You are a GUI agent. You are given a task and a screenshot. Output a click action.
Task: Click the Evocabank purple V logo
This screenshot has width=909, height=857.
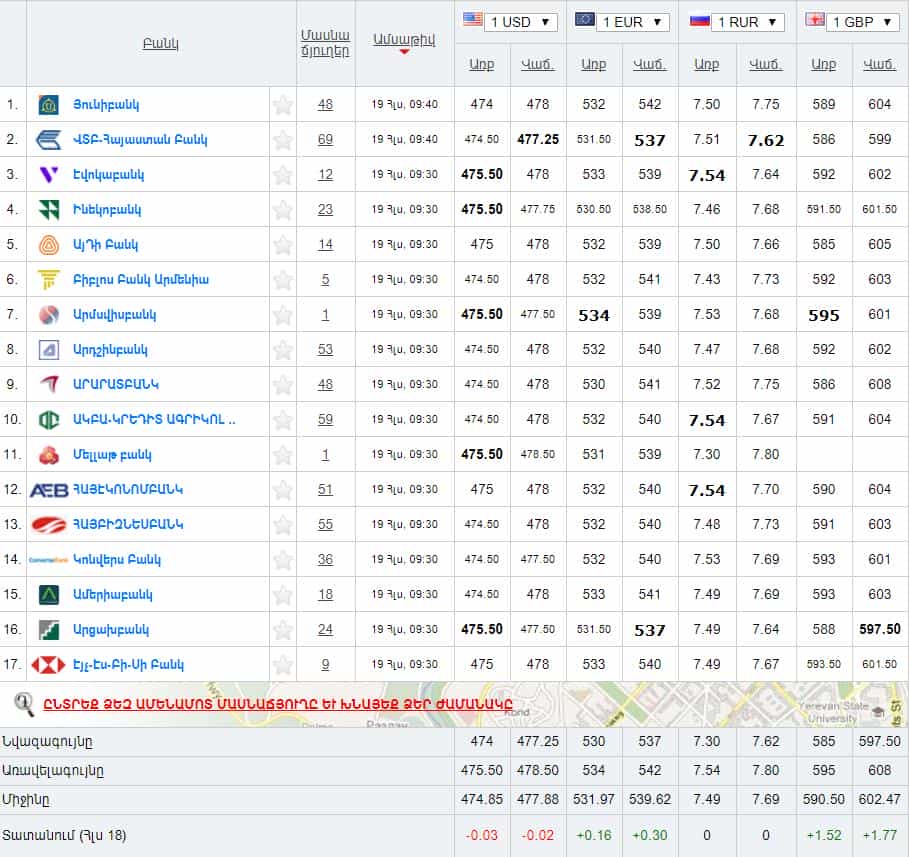click(48, 175)
